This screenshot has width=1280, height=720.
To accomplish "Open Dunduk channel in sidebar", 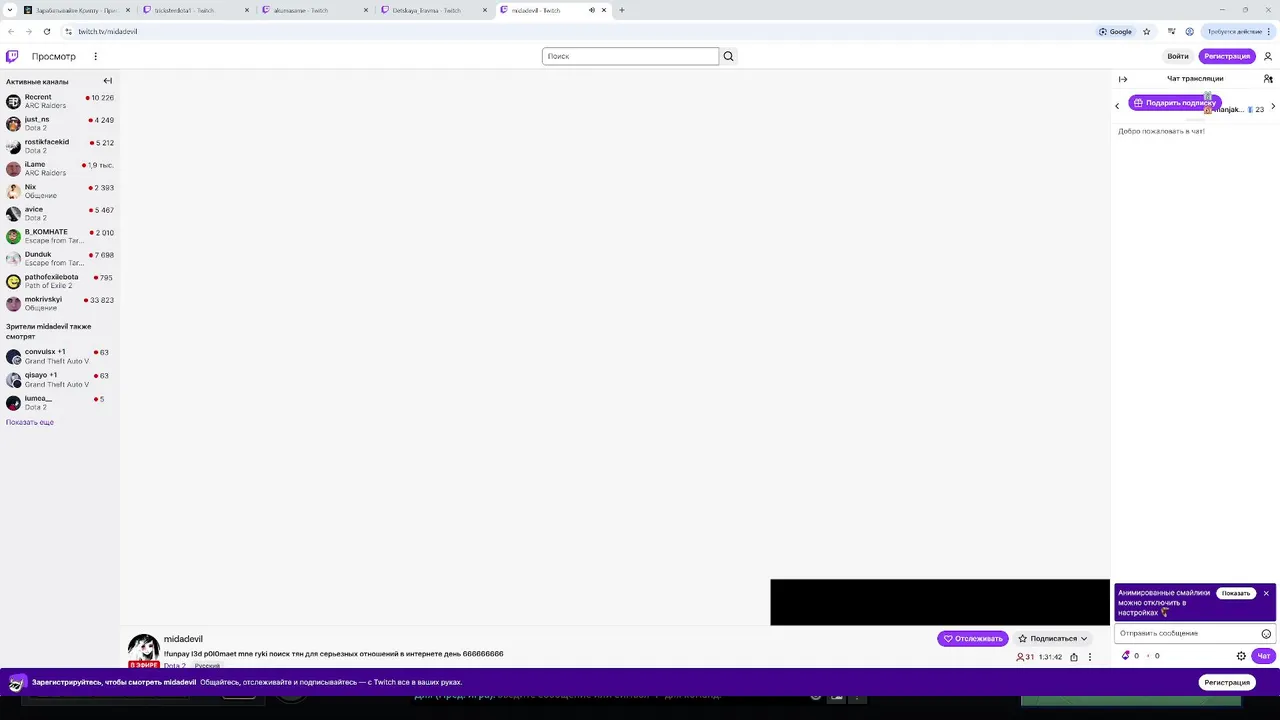I will tap(60, 259).
